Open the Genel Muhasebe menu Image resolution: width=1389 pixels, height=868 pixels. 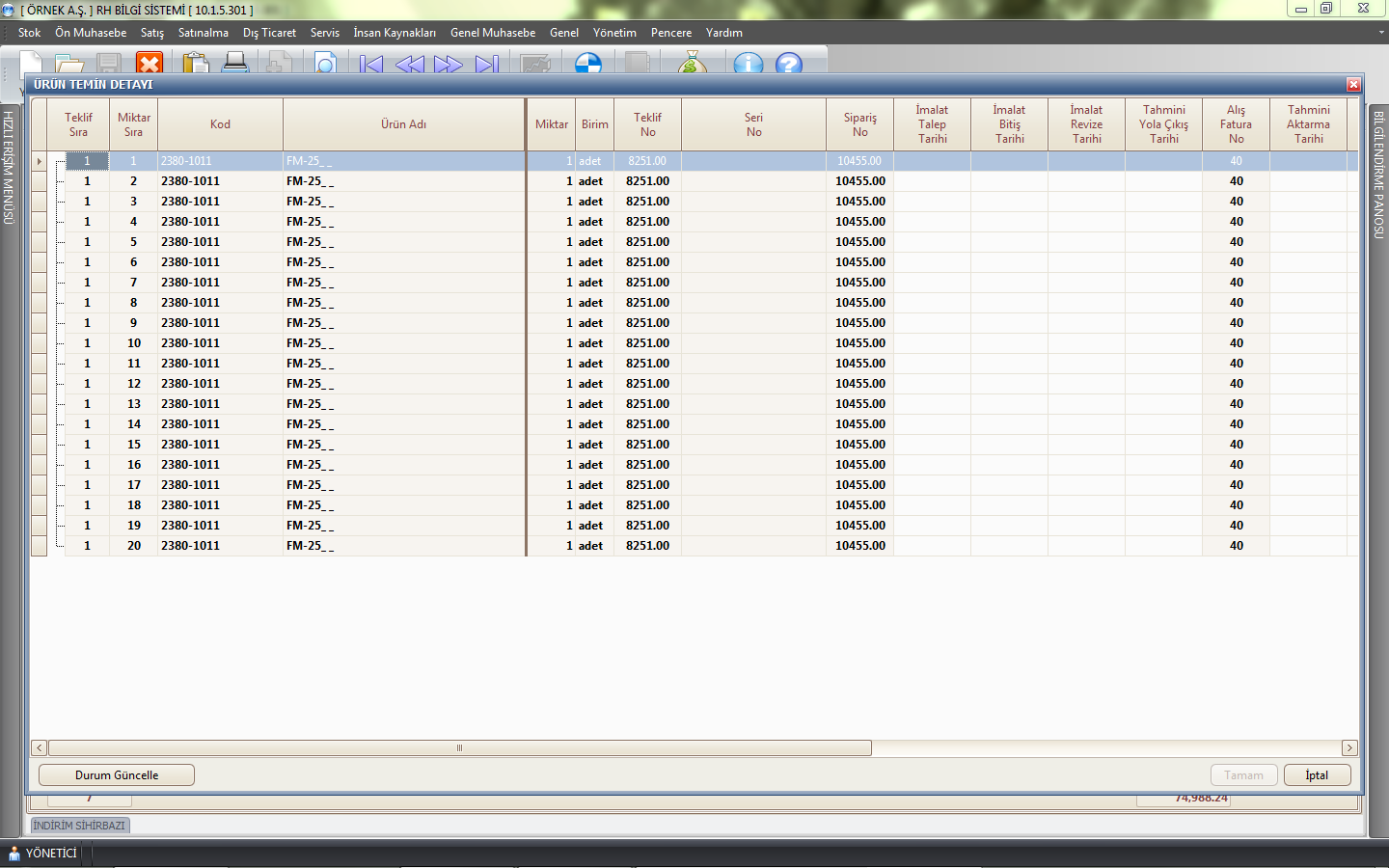pyautogui.click(x=492, y=33)
